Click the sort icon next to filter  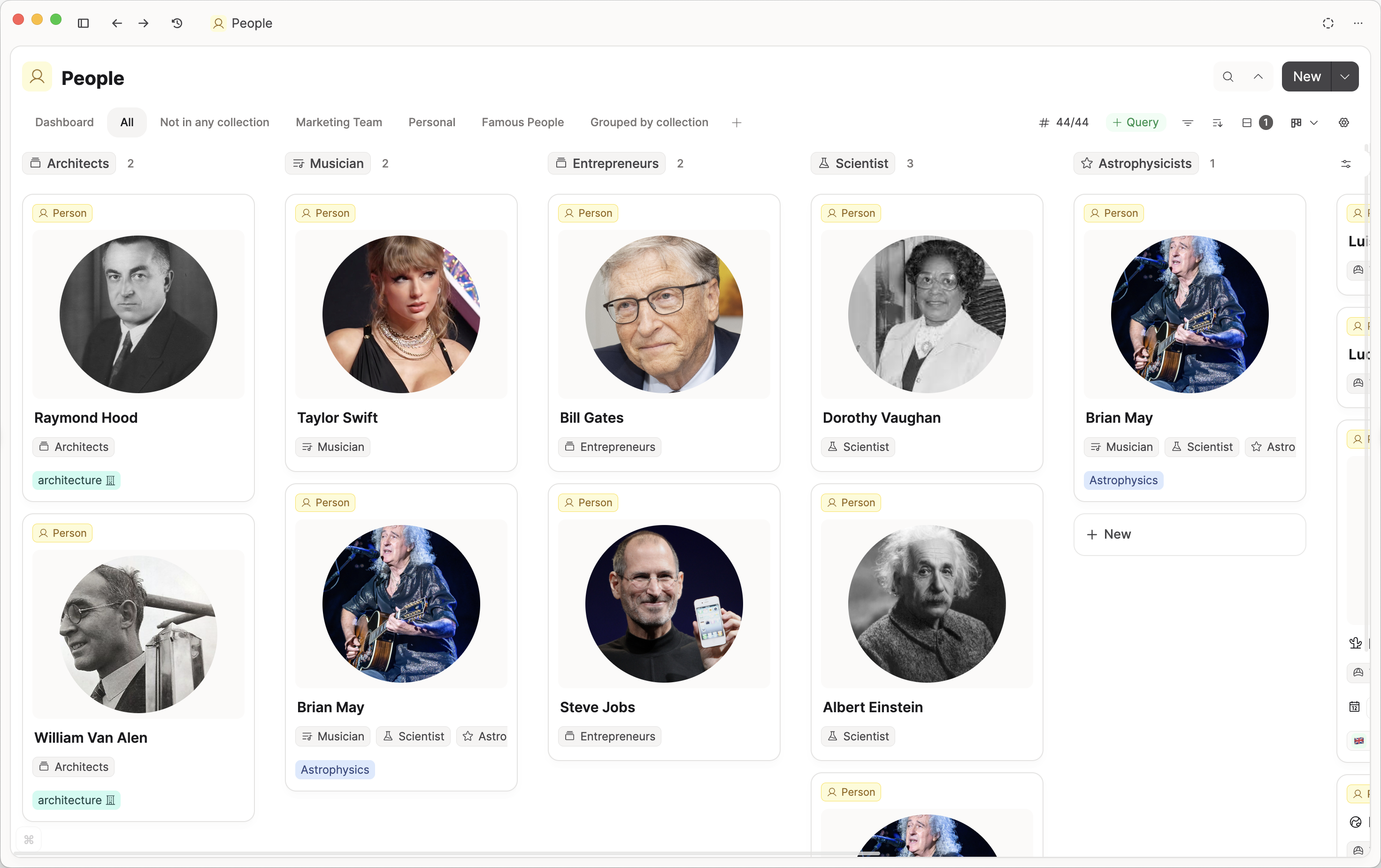pos(1218,122)
